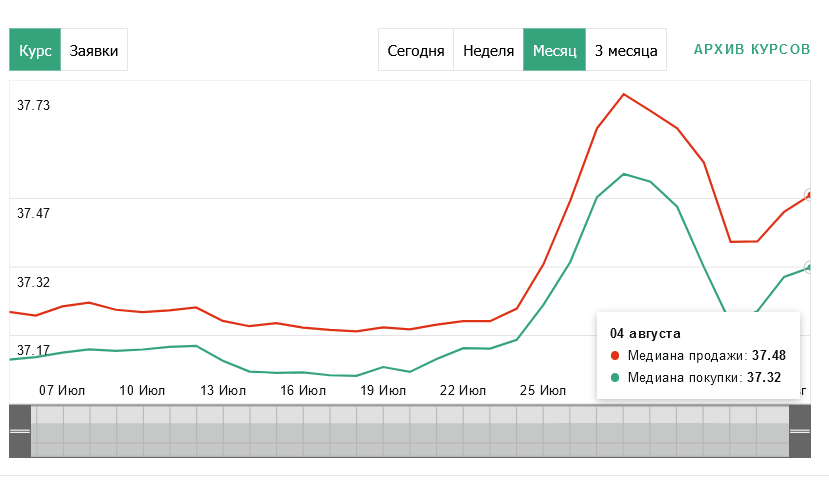
Task: Switch to the Курс tab
Action: coord(35,50)
